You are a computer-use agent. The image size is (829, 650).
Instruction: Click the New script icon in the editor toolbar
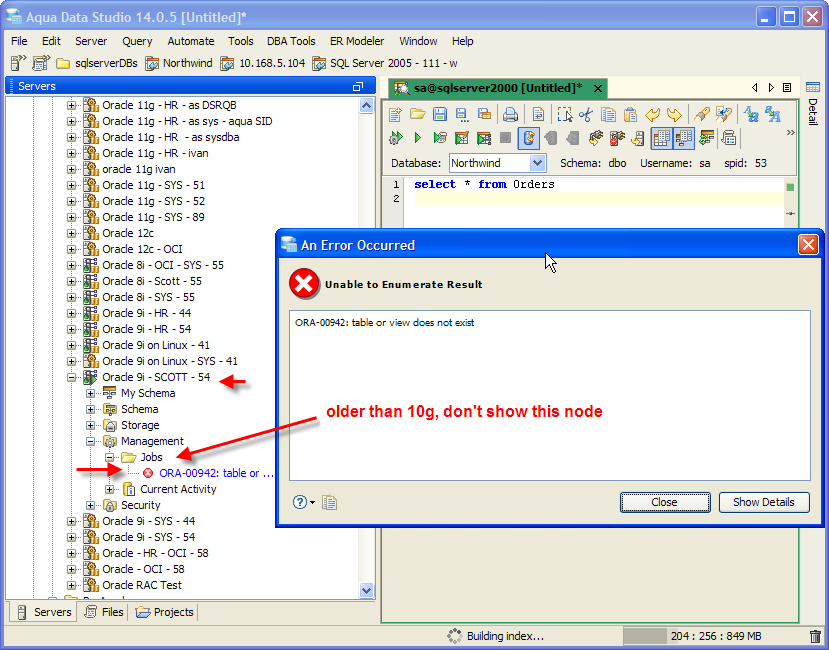point(395,114)
